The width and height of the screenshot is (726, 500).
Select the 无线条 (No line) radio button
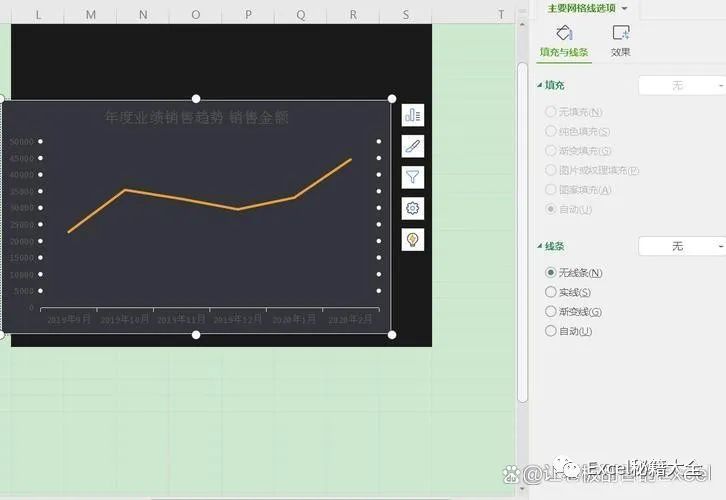(x=550, y=272)
